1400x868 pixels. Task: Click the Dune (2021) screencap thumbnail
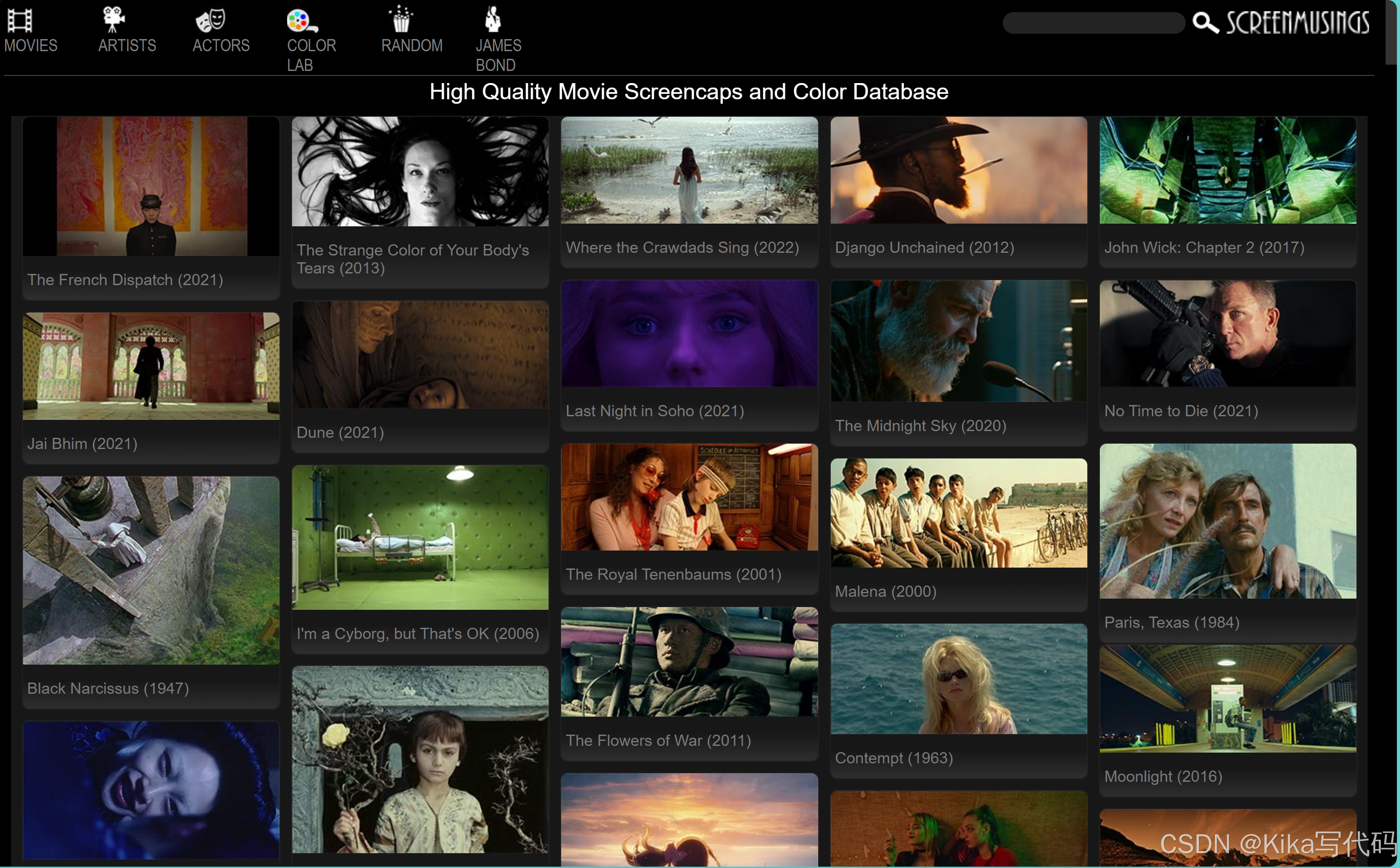(420, 354)
